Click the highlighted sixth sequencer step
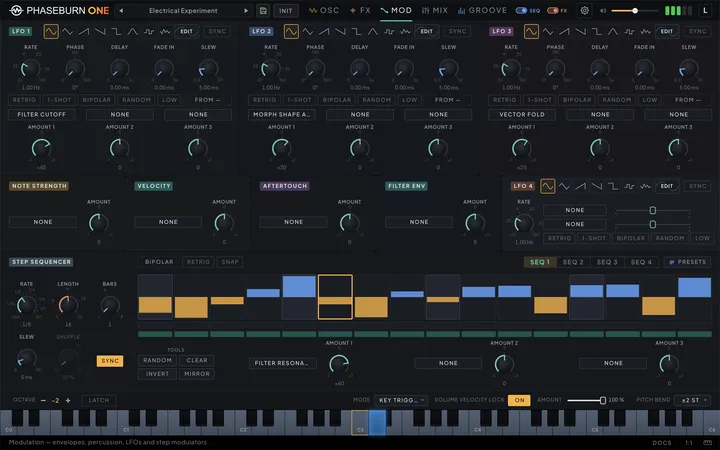Screen dimensions: 720x450 tap(335, 297)
